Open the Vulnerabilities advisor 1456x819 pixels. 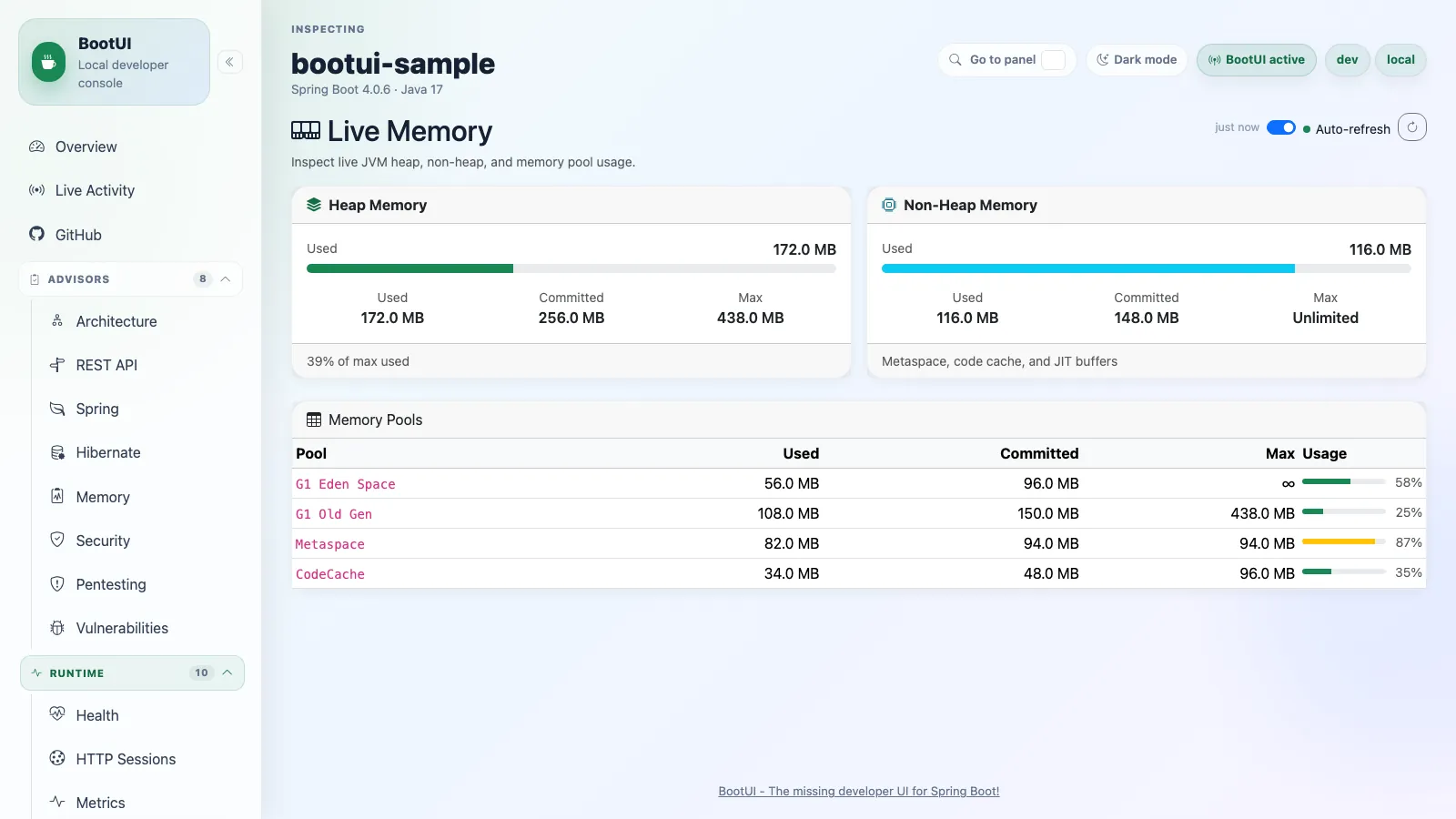click(x=142, y=628)
